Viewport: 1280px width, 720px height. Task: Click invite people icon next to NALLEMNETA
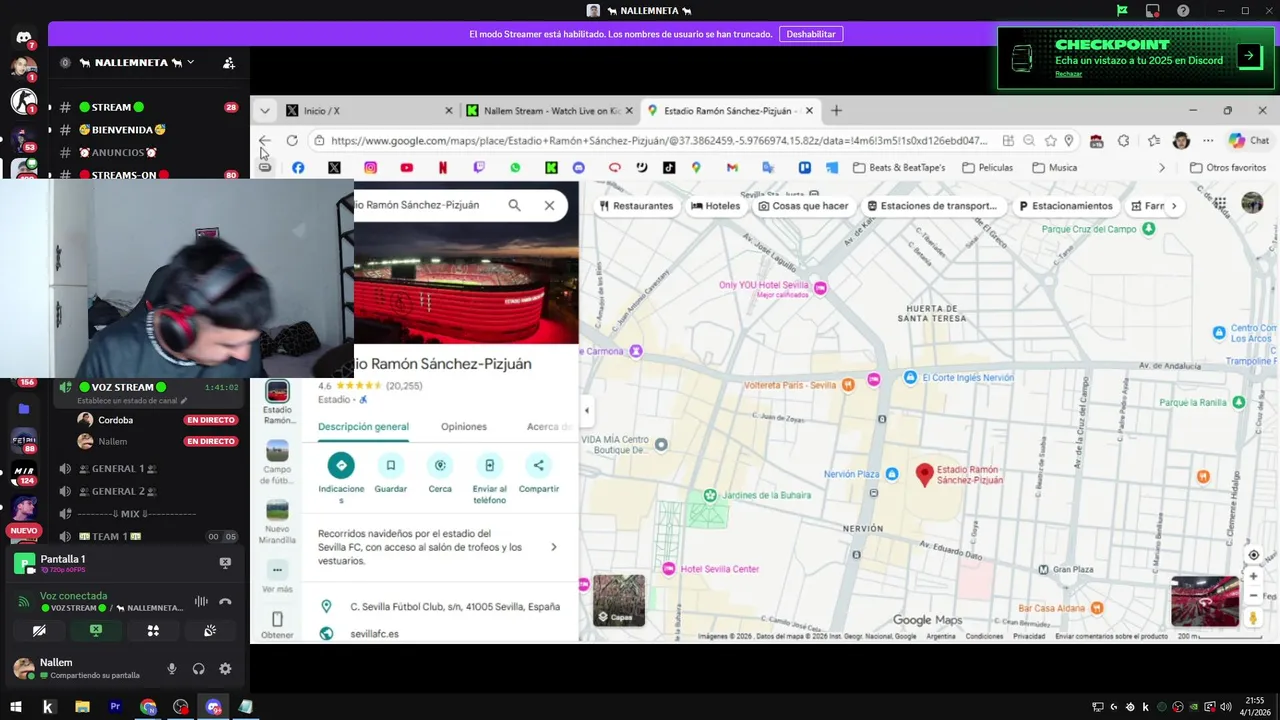[x=229, y=63]
